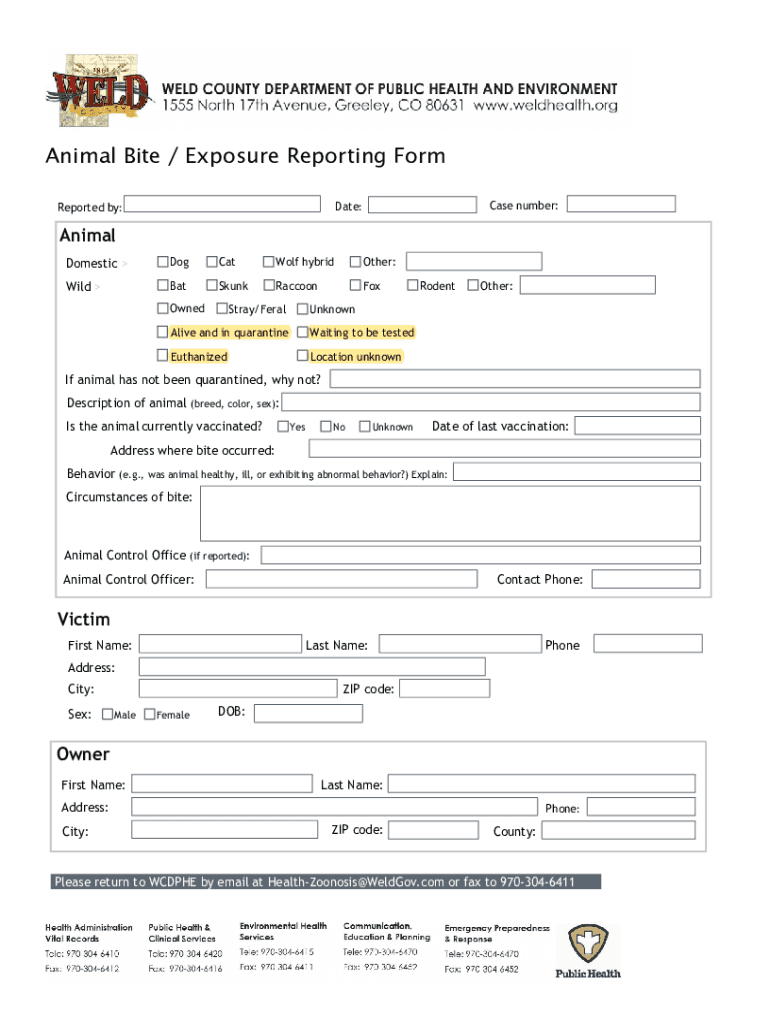
Task: Click the Health Administration Vital Records heading
Action: (89, 933)
